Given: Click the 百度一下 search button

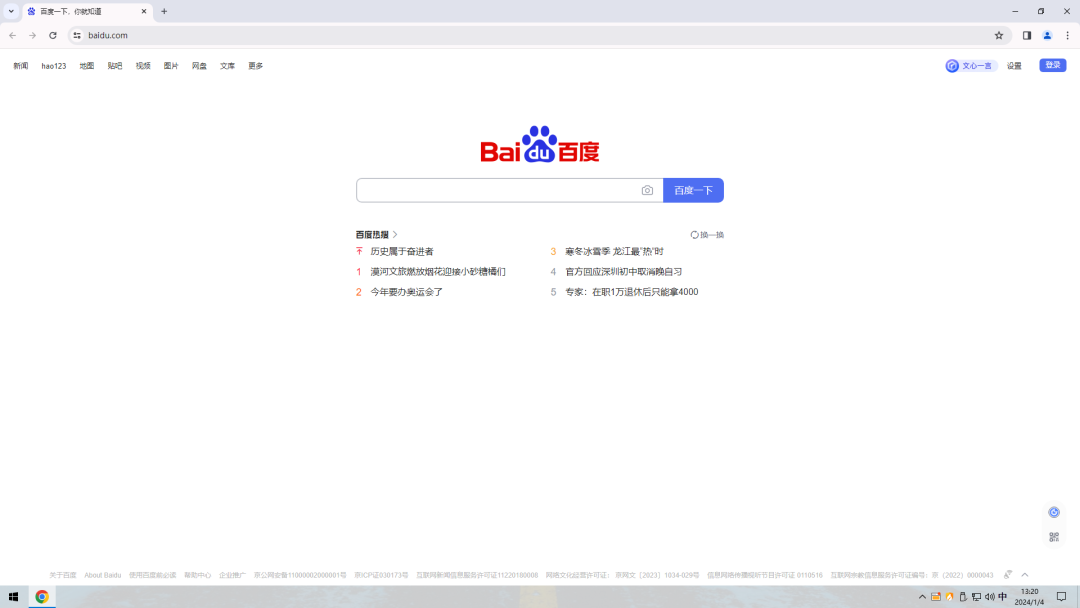Looking at the screenshot, I should coord(694,191).
